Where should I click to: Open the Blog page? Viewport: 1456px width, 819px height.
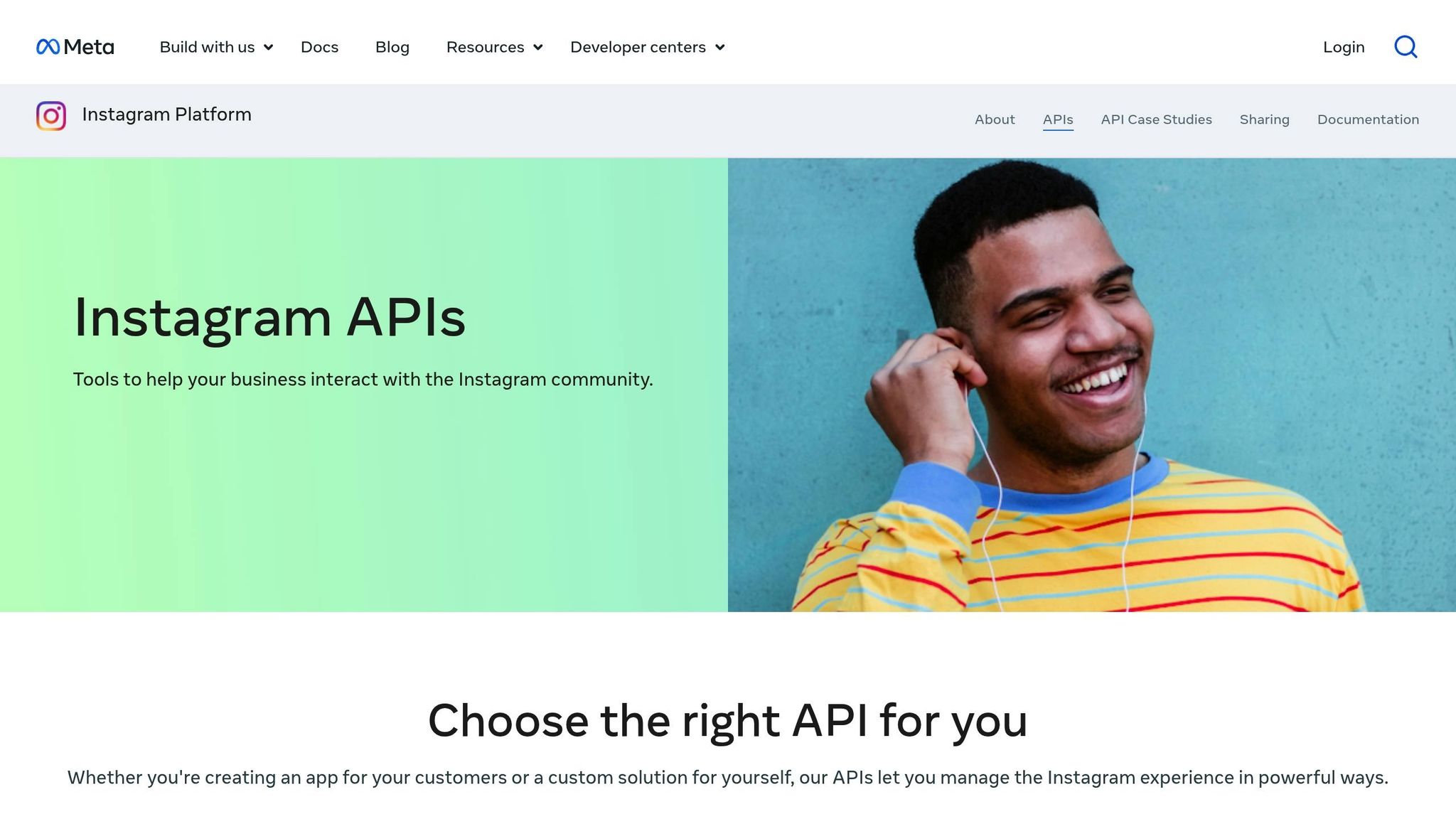pos(392,47)
